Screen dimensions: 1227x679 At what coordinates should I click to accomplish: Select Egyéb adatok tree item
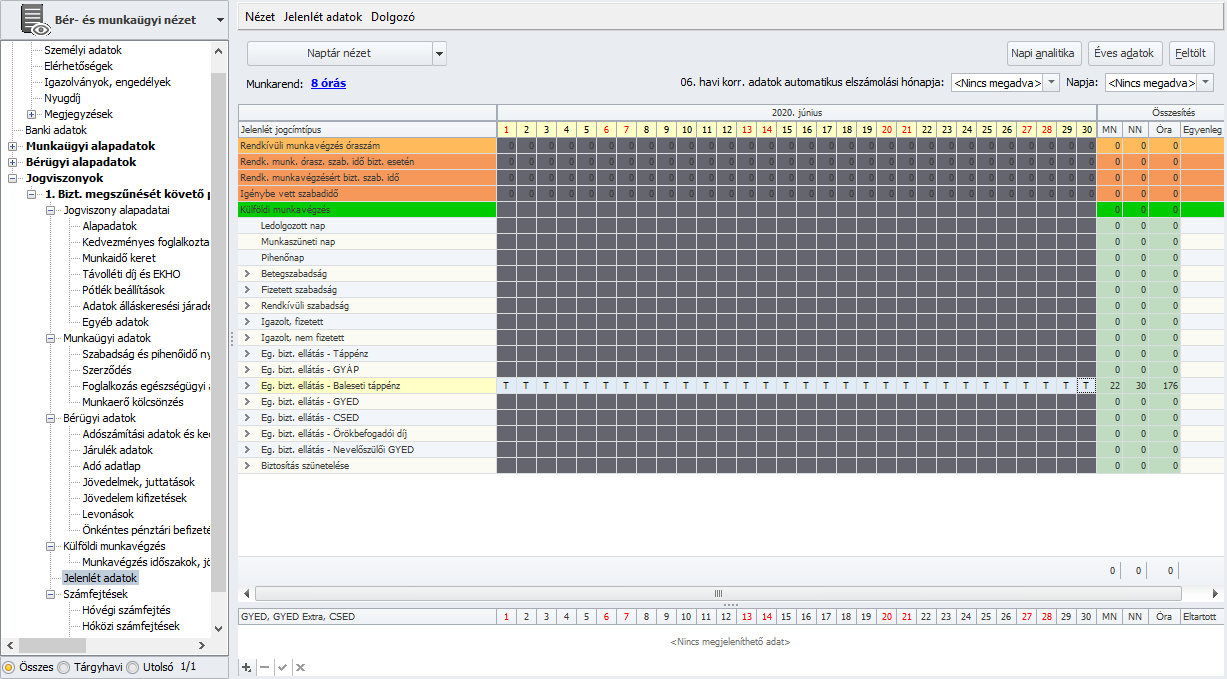[x=115, y=322]
